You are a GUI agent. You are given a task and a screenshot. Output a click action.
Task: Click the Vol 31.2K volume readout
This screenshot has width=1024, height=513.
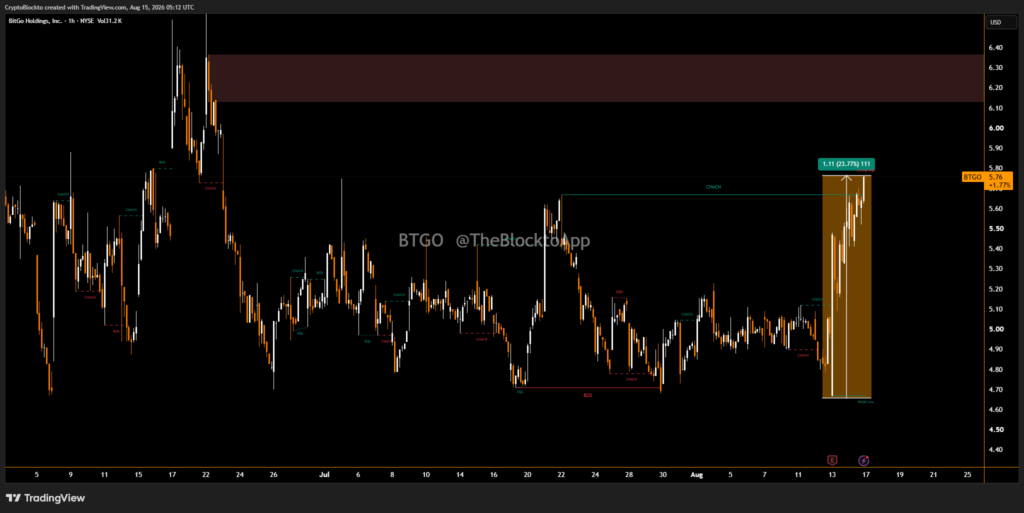point(109,21)
